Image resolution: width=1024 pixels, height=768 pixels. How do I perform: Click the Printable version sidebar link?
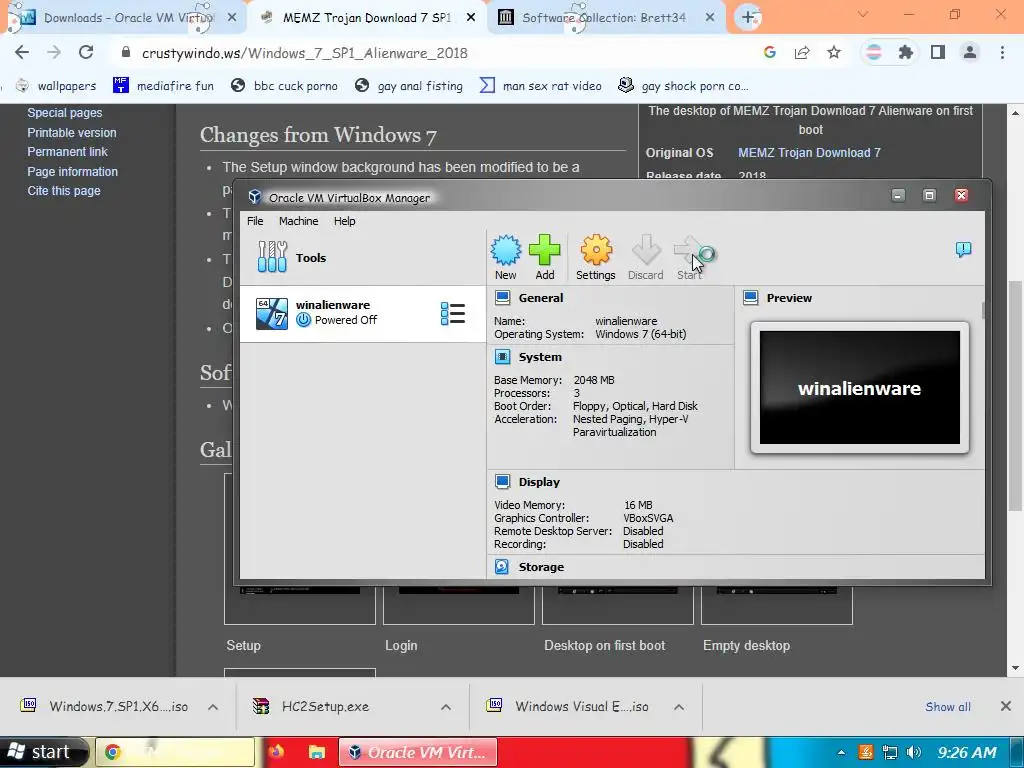click(72, 133)
